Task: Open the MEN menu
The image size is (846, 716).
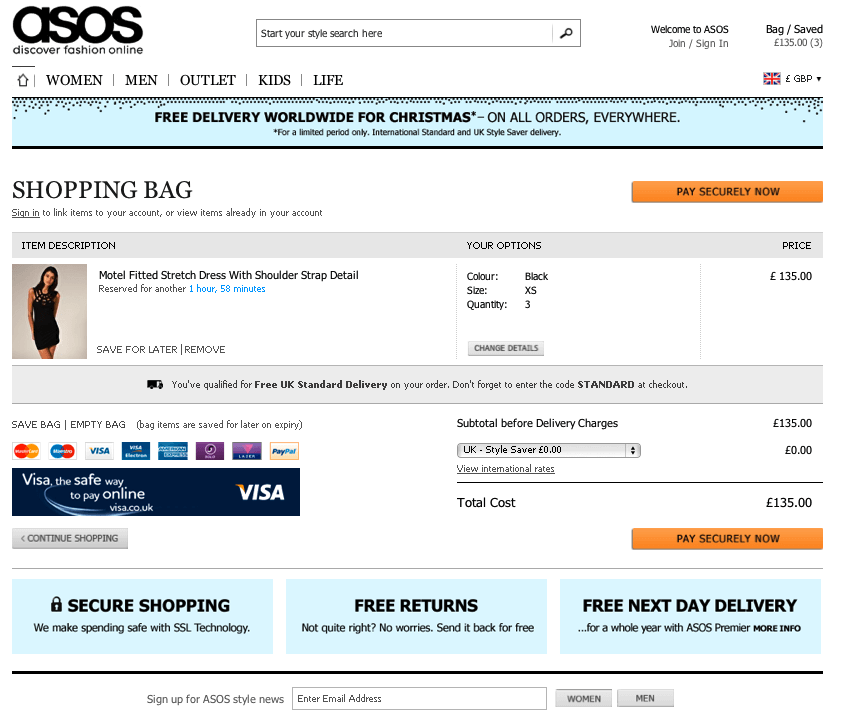Action: [141, 80]
